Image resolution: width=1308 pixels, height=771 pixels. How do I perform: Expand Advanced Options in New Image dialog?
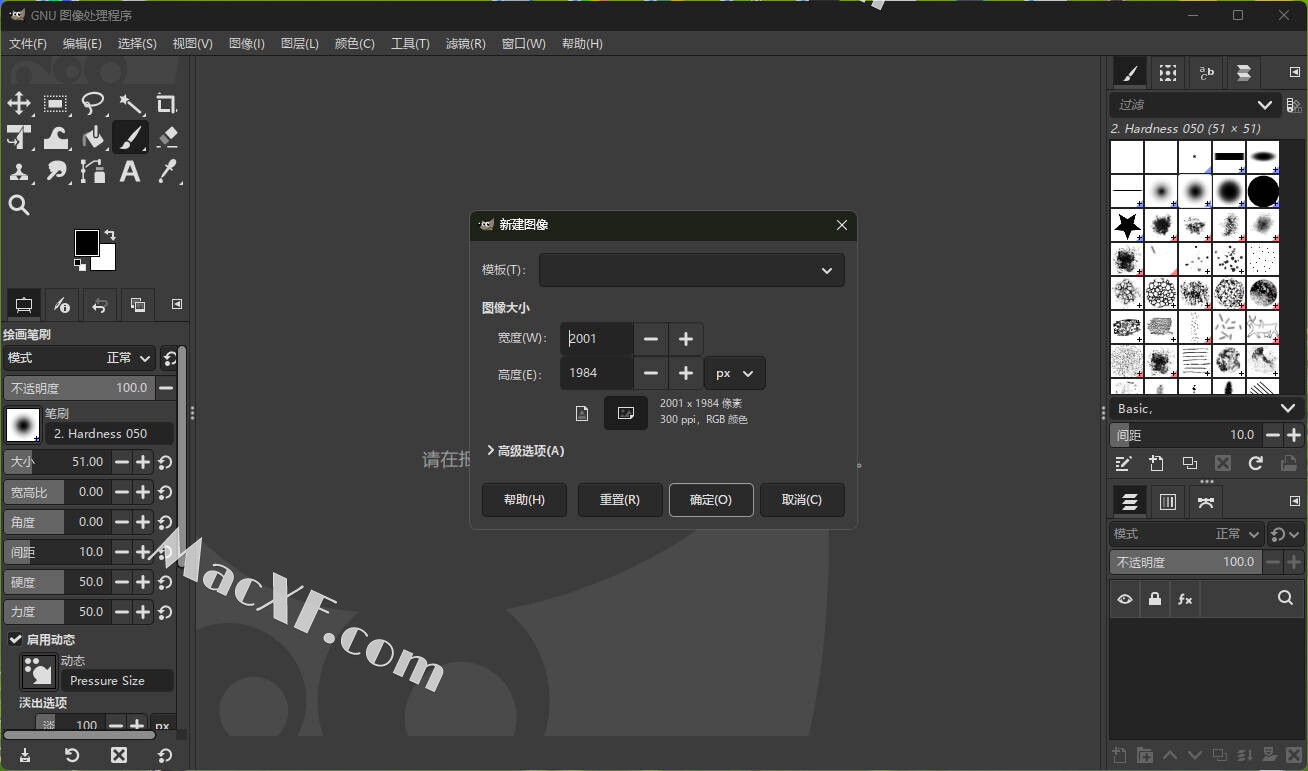coord(526,451)
